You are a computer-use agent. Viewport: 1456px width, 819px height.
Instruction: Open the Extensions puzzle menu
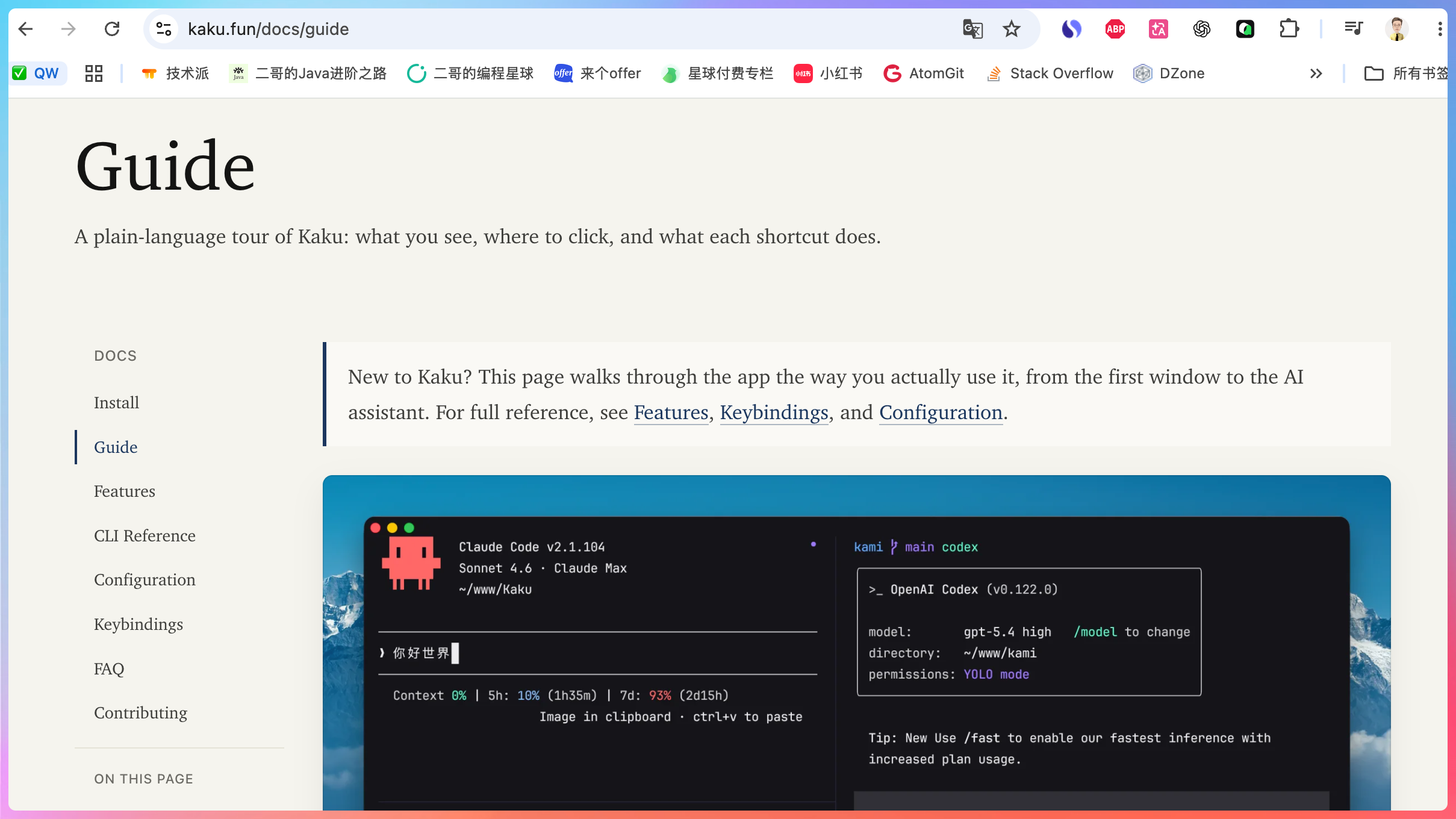click(1289, 29)
